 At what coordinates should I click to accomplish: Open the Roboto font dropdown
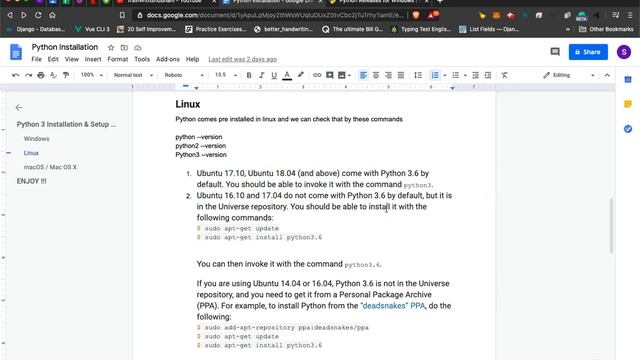pos(184,75)
